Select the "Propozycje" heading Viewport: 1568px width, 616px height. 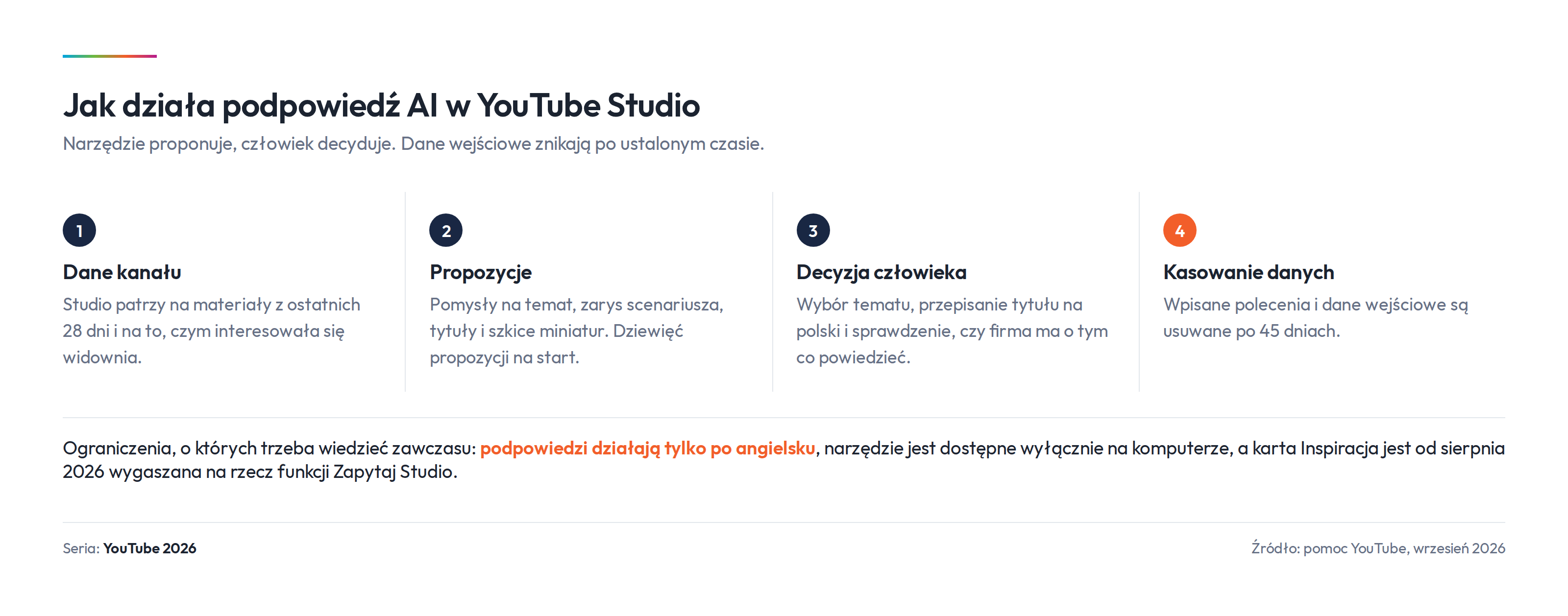481,272
